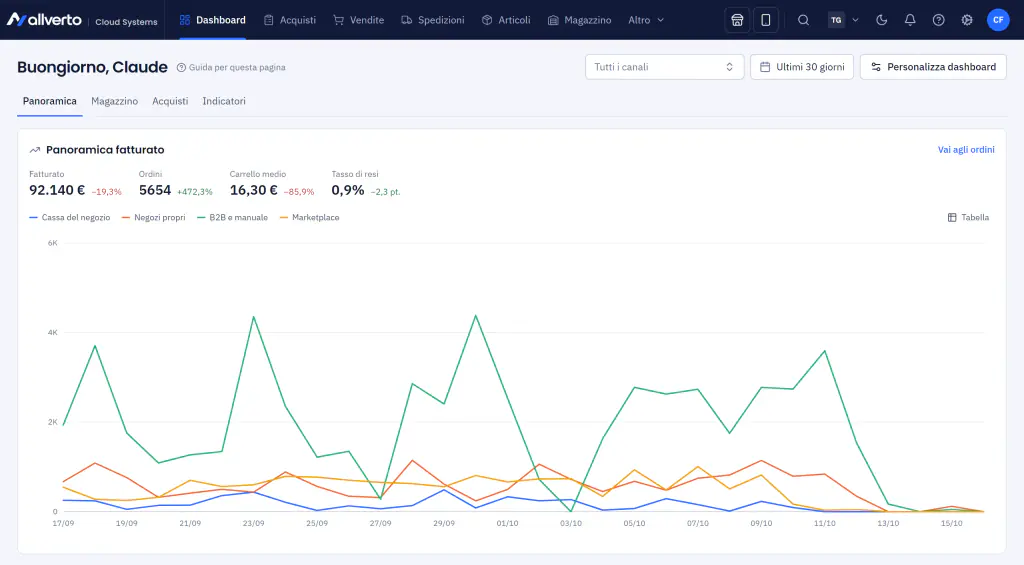This screenshot has width=1024, height=565.
Task: Toggle Cassa del negozio legend series
Action: click(70, 218)
